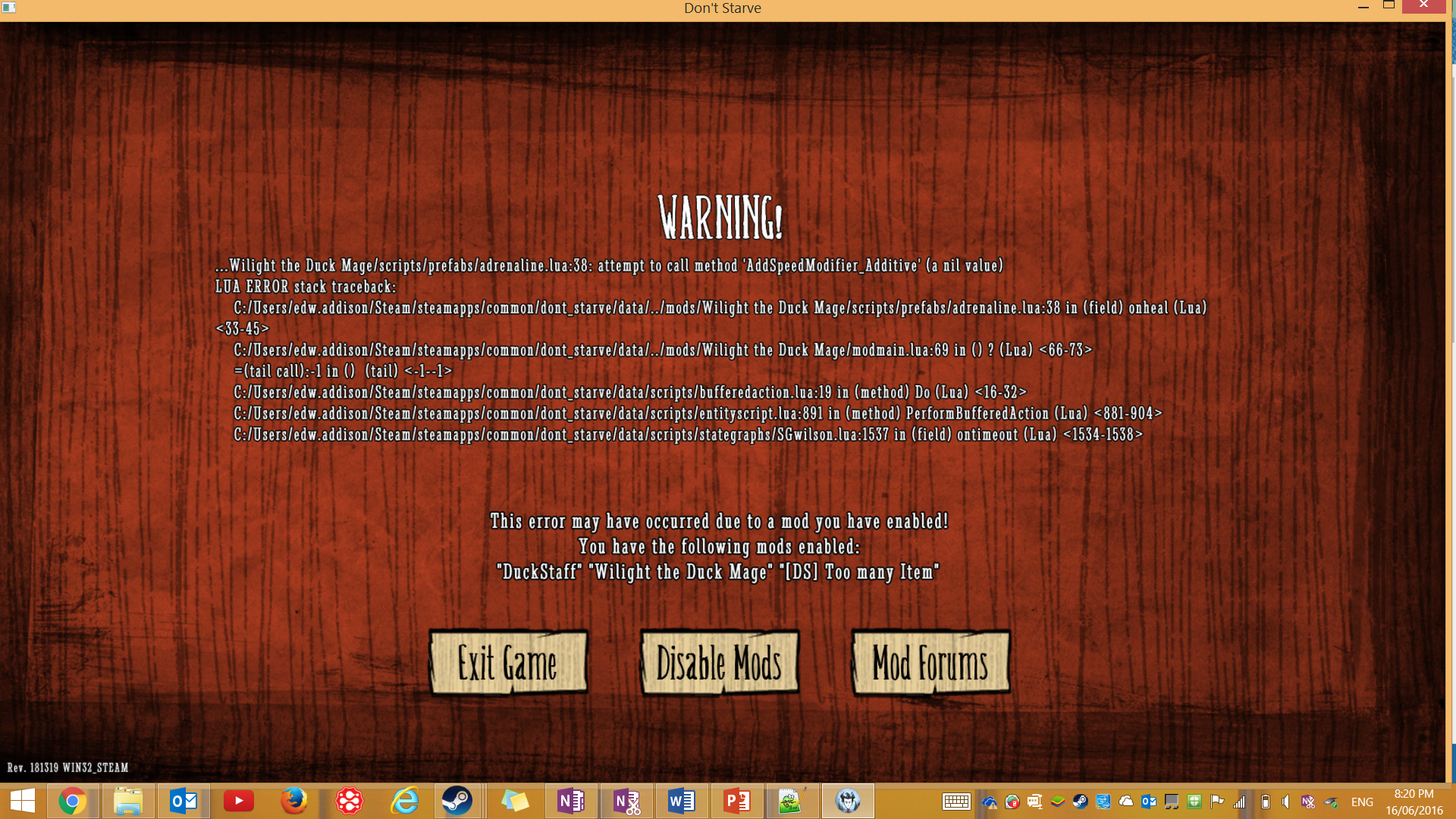The image size is (1456, 819).
Task: Open Internet Explorer in the taskbar
Action: pyautogui.click(x=404, y=802)
